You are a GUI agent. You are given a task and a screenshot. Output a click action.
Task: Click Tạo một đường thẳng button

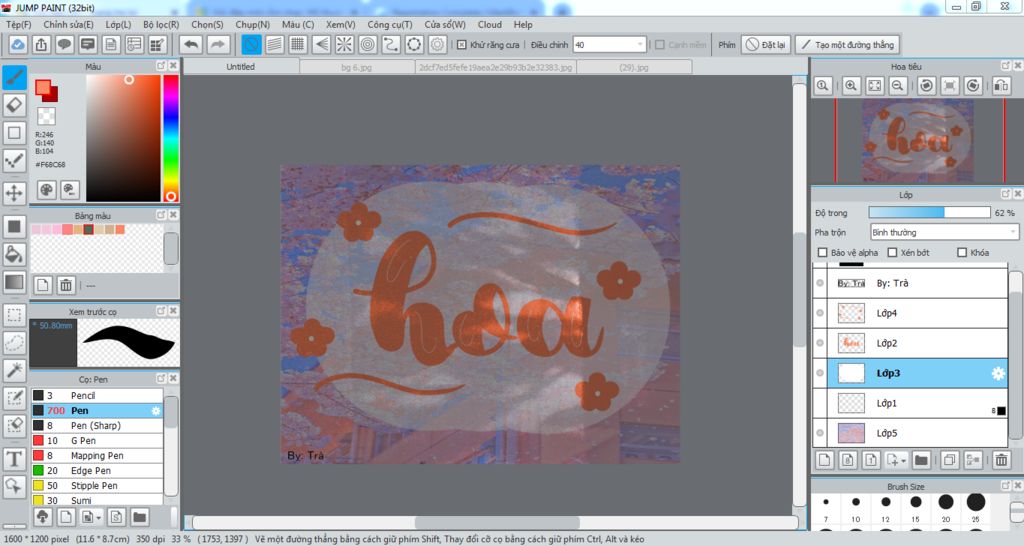point(848,44)
